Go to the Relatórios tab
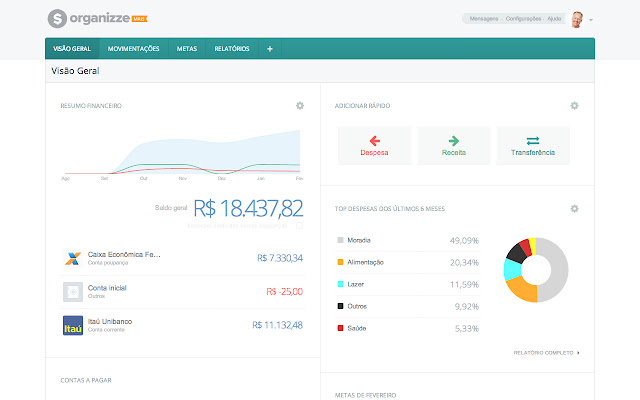 231,49
